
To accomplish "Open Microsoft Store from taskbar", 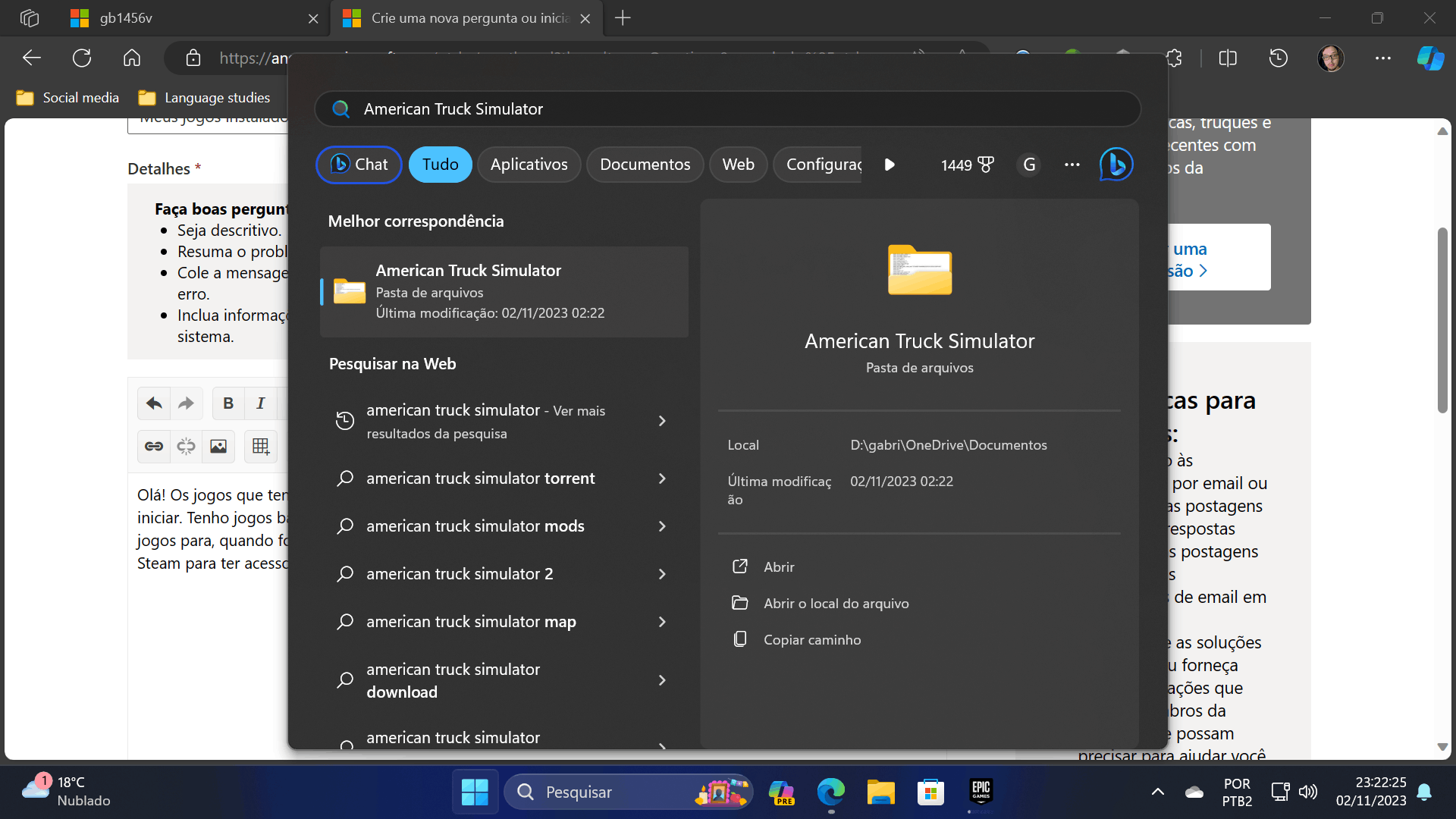I will coord(930,792).
